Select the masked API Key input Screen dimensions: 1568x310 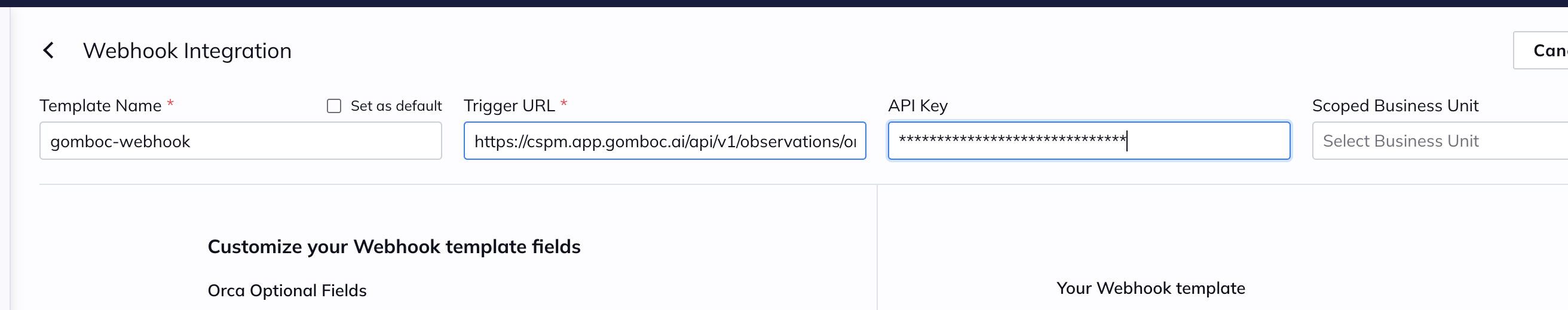[x=1089, y=141]
